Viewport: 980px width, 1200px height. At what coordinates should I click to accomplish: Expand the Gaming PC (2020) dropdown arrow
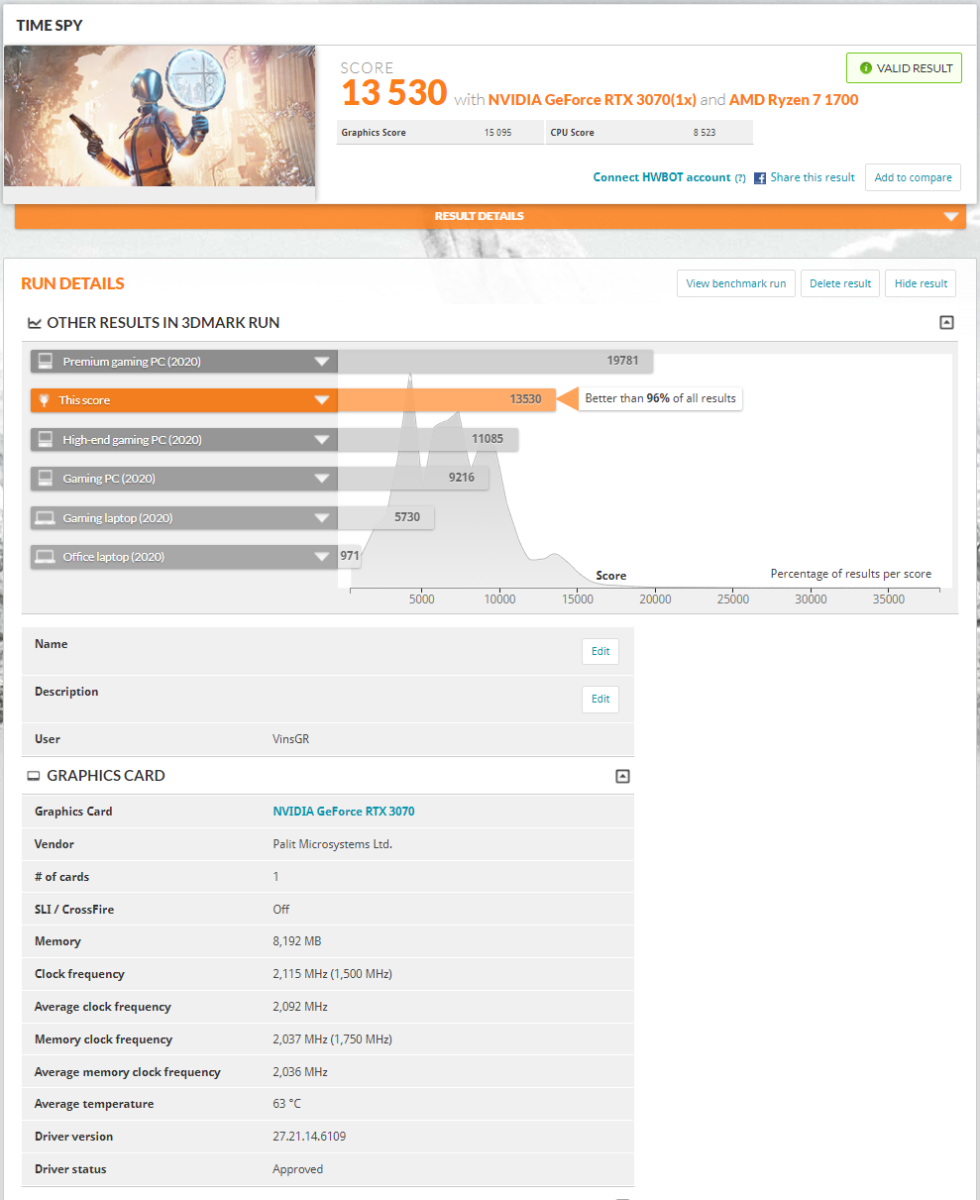pos(321,478)
